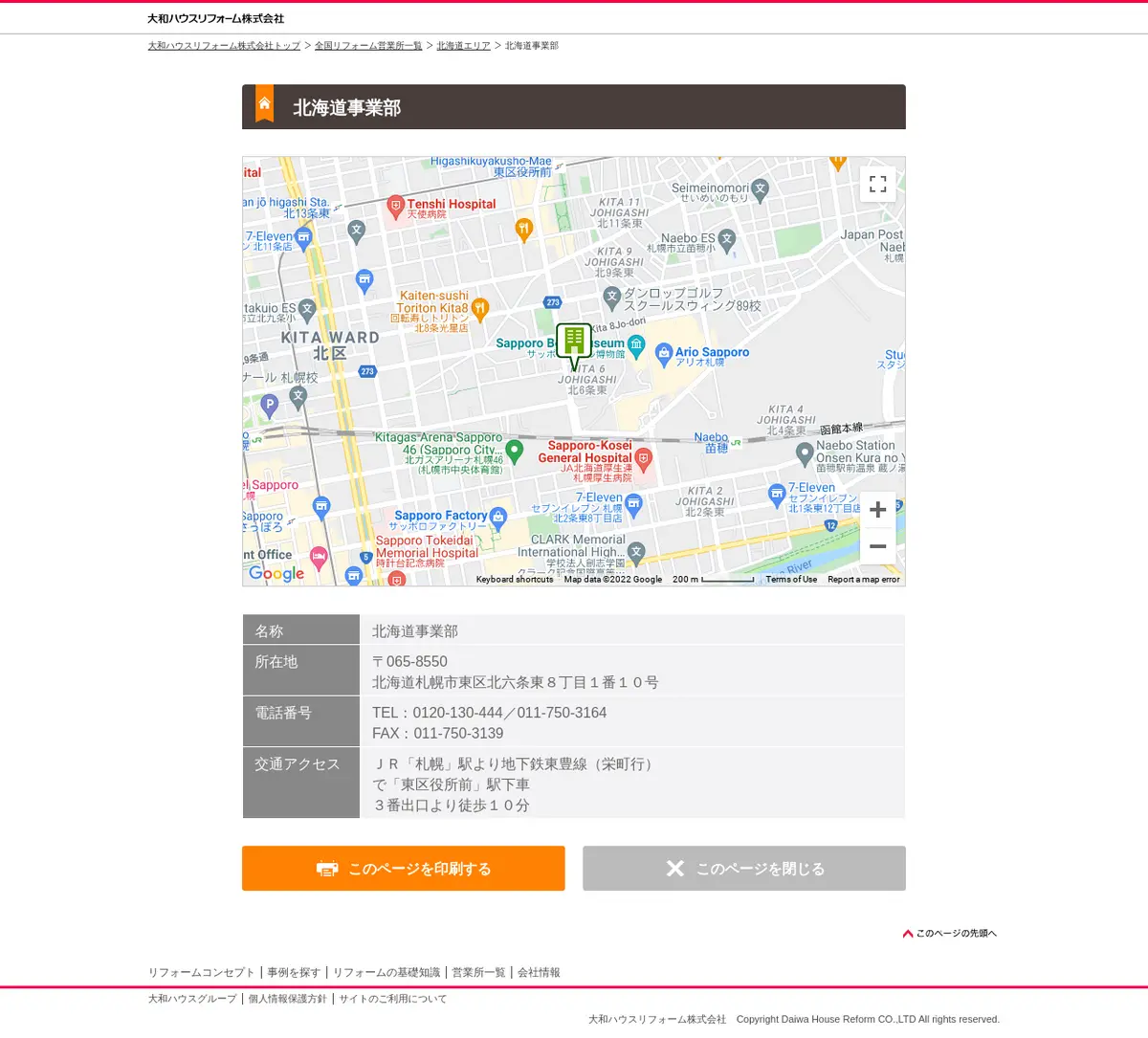Select Kitagas Arena Sapporo green pin
The width and height of the screenshot is (1148, 1038).
515,450
